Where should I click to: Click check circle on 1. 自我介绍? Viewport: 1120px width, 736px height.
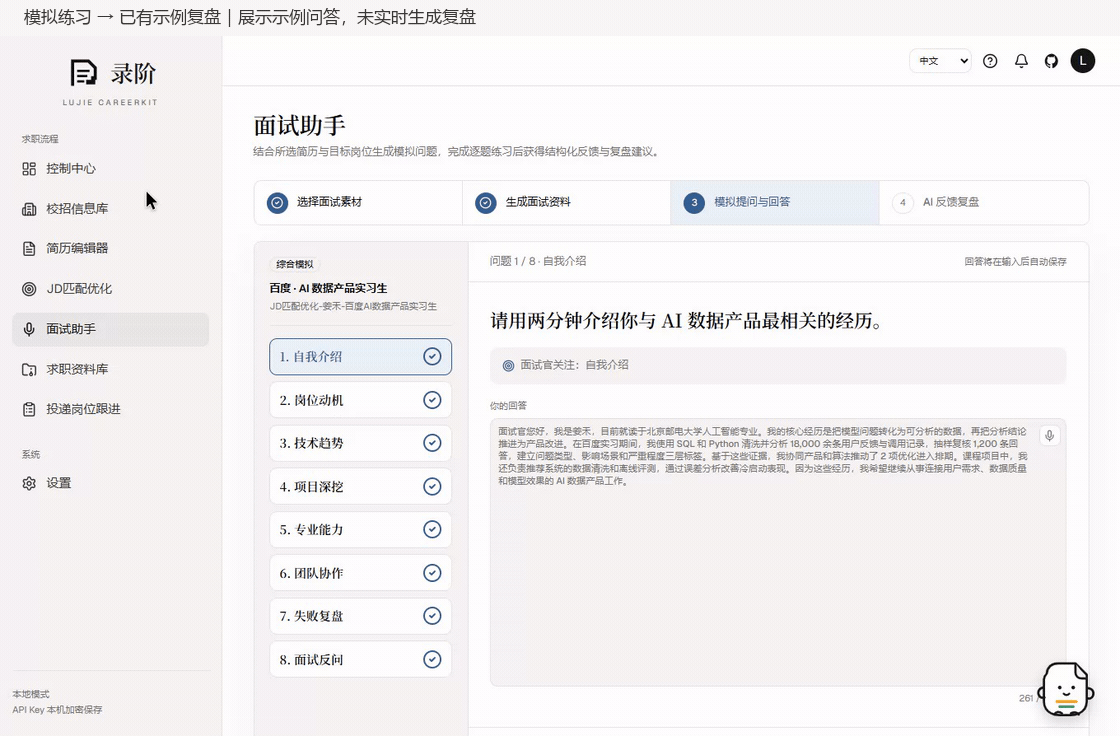(x=432, y=357)
